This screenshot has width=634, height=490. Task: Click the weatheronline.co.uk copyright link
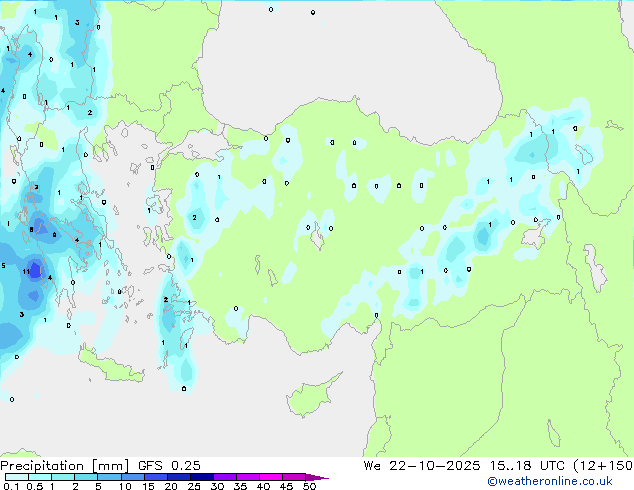pos(549,481)
